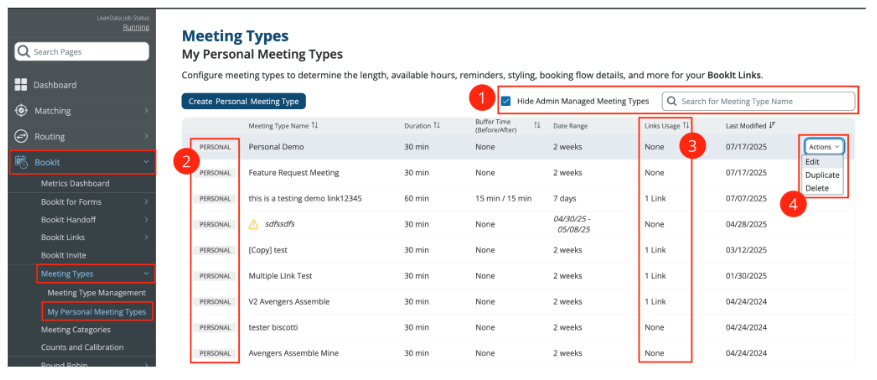The height and width of the screenshot is (380, 877).
Task: Click the magnifier icon in Search Pages
Action: click(x=23, y=51)
